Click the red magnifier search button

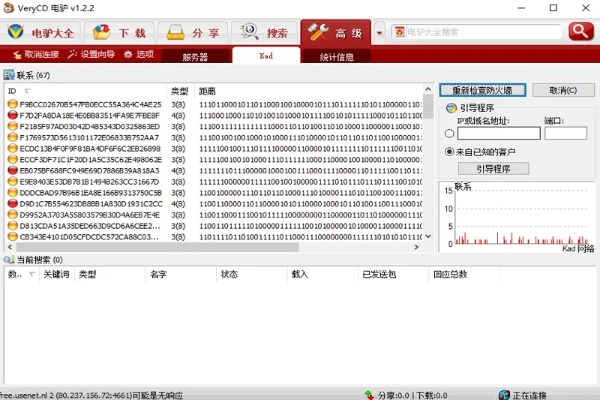pyautogui.click(x=580, y=31)
